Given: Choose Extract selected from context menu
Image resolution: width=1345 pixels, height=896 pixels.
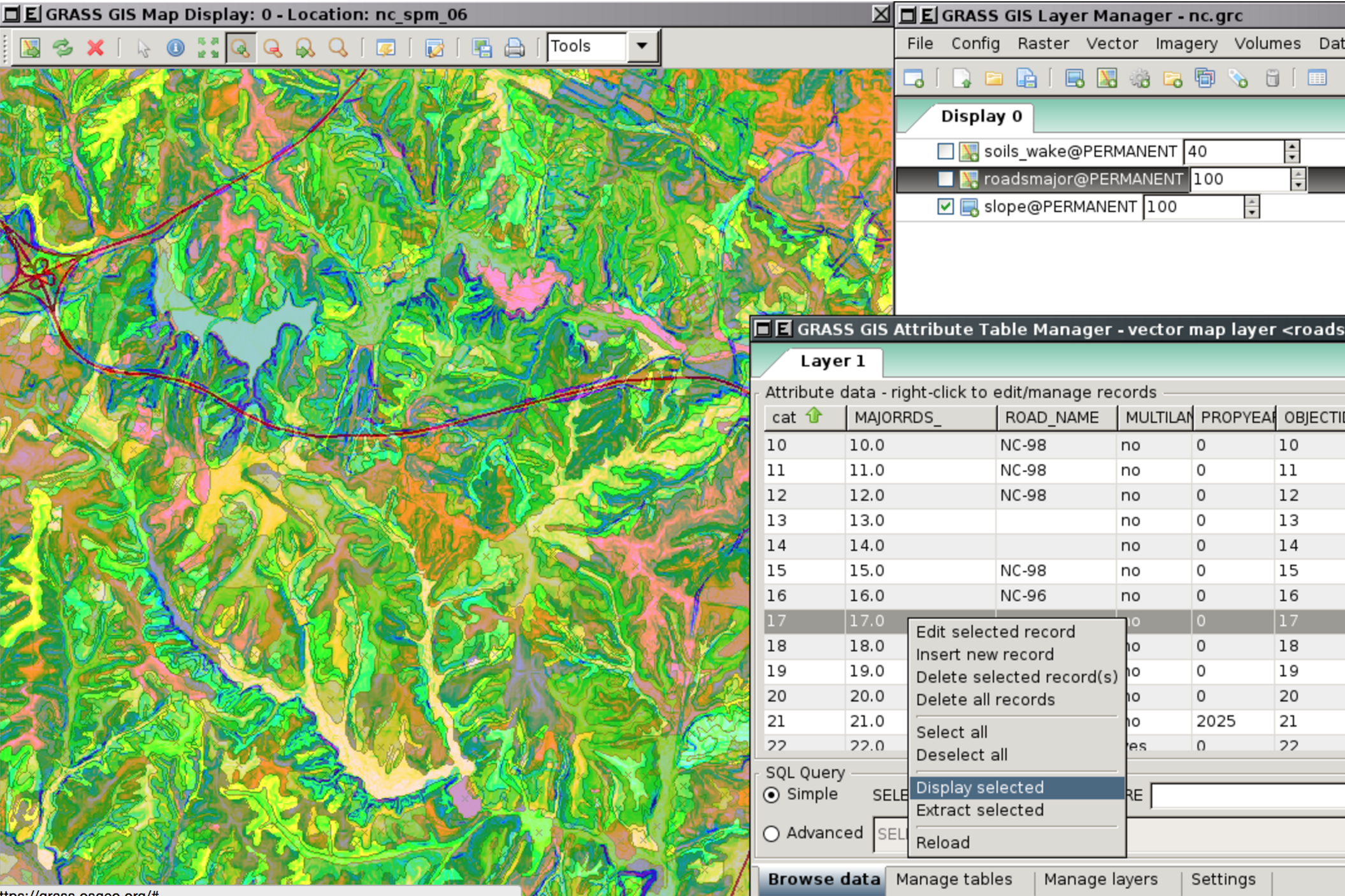Looking at the screenshot, I should point(1017,810).
